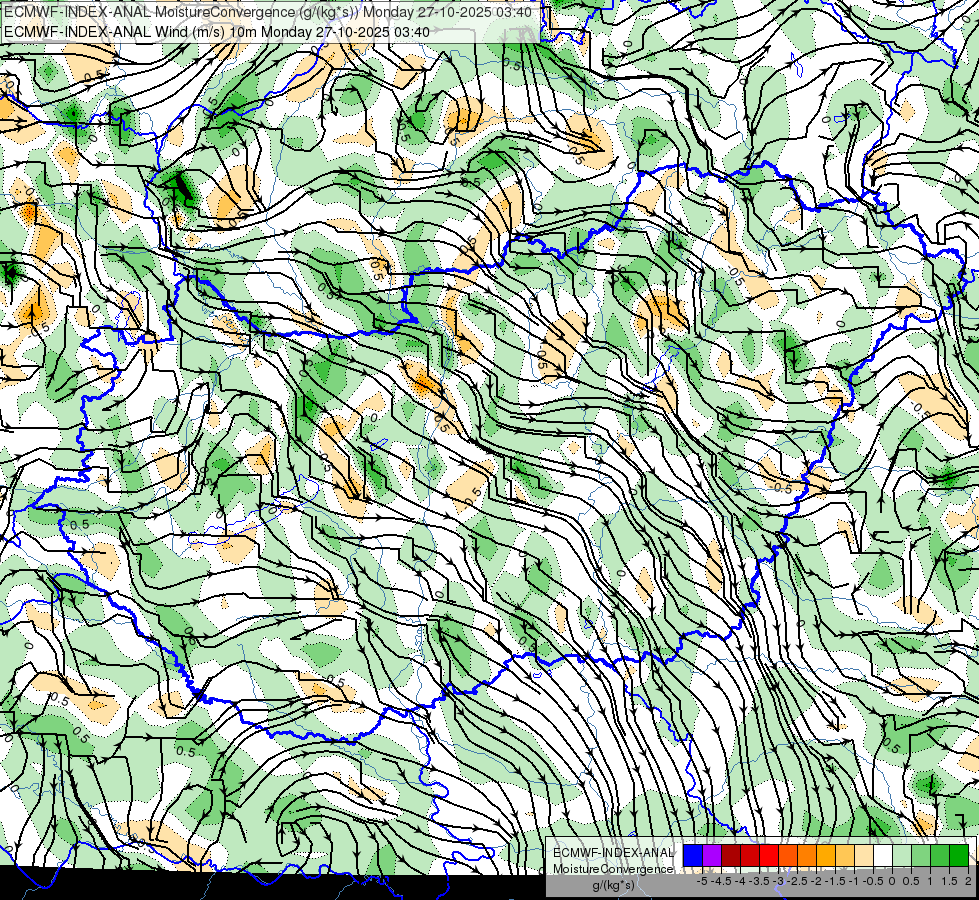Click the orange swatch ending at -2
Screen dimensions: 979x900
(x=807, y=855)
